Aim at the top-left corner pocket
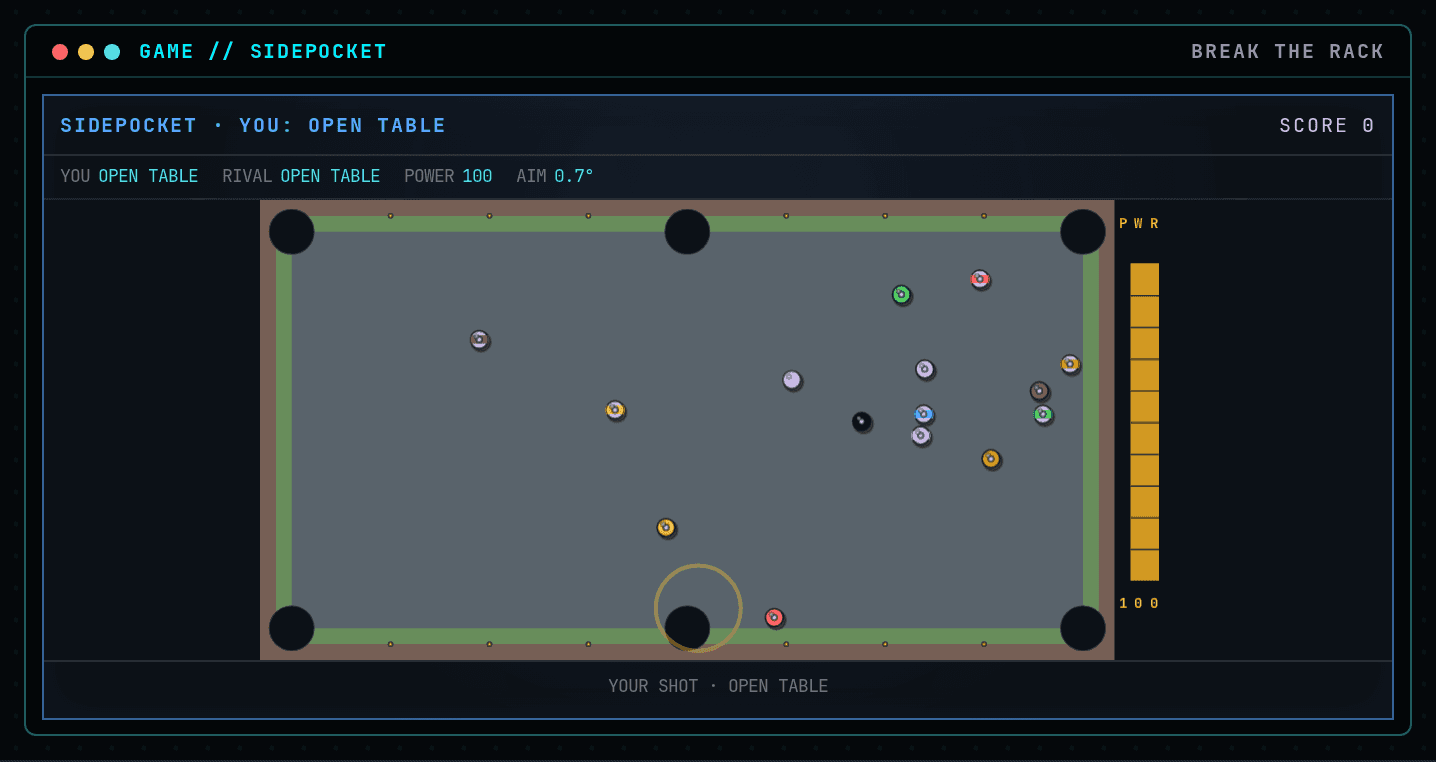This screenshot has height=762, width=1436. click(x=291, y=231)
